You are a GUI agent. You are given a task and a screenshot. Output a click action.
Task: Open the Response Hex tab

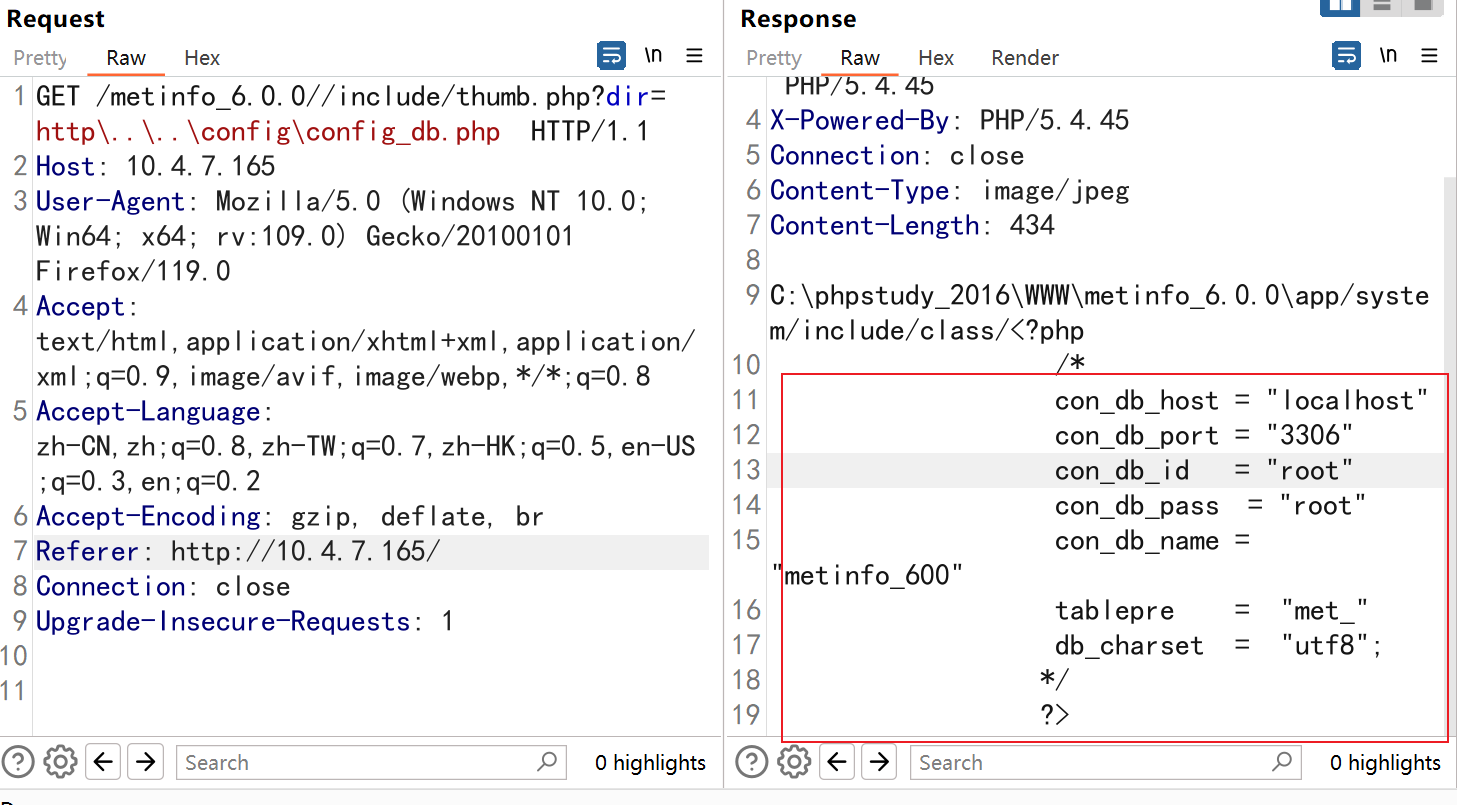pyautogui.click(x=936, y=58)
